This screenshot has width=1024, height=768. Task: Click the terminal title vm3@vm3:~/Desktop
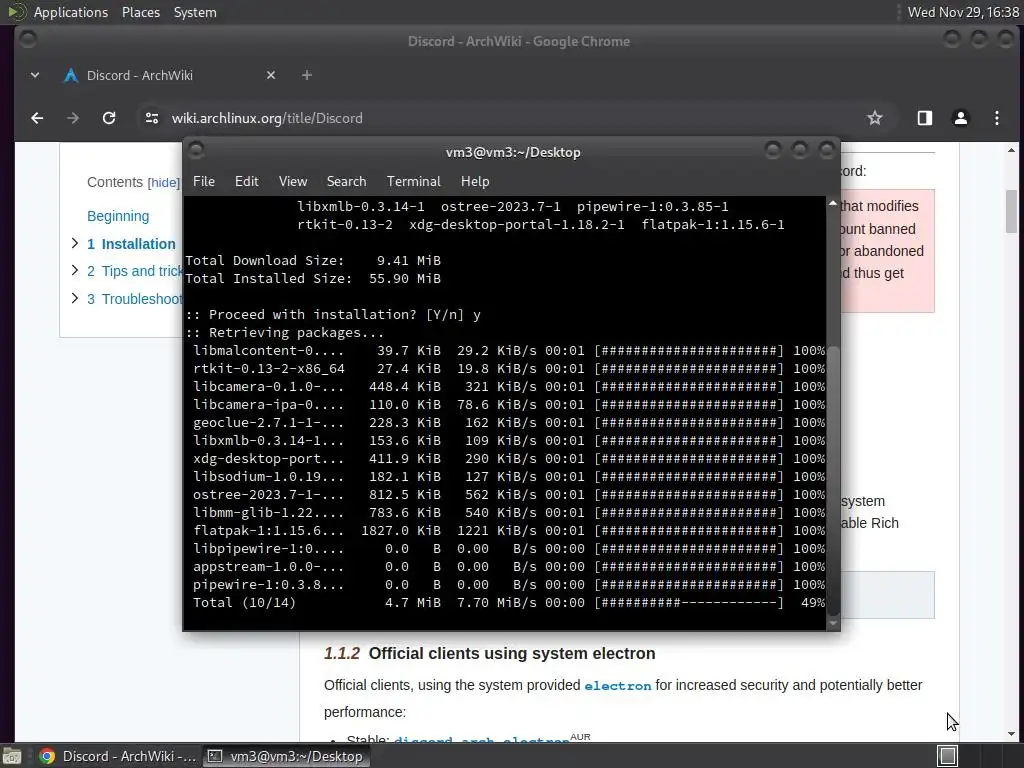[x=513, y=152]
